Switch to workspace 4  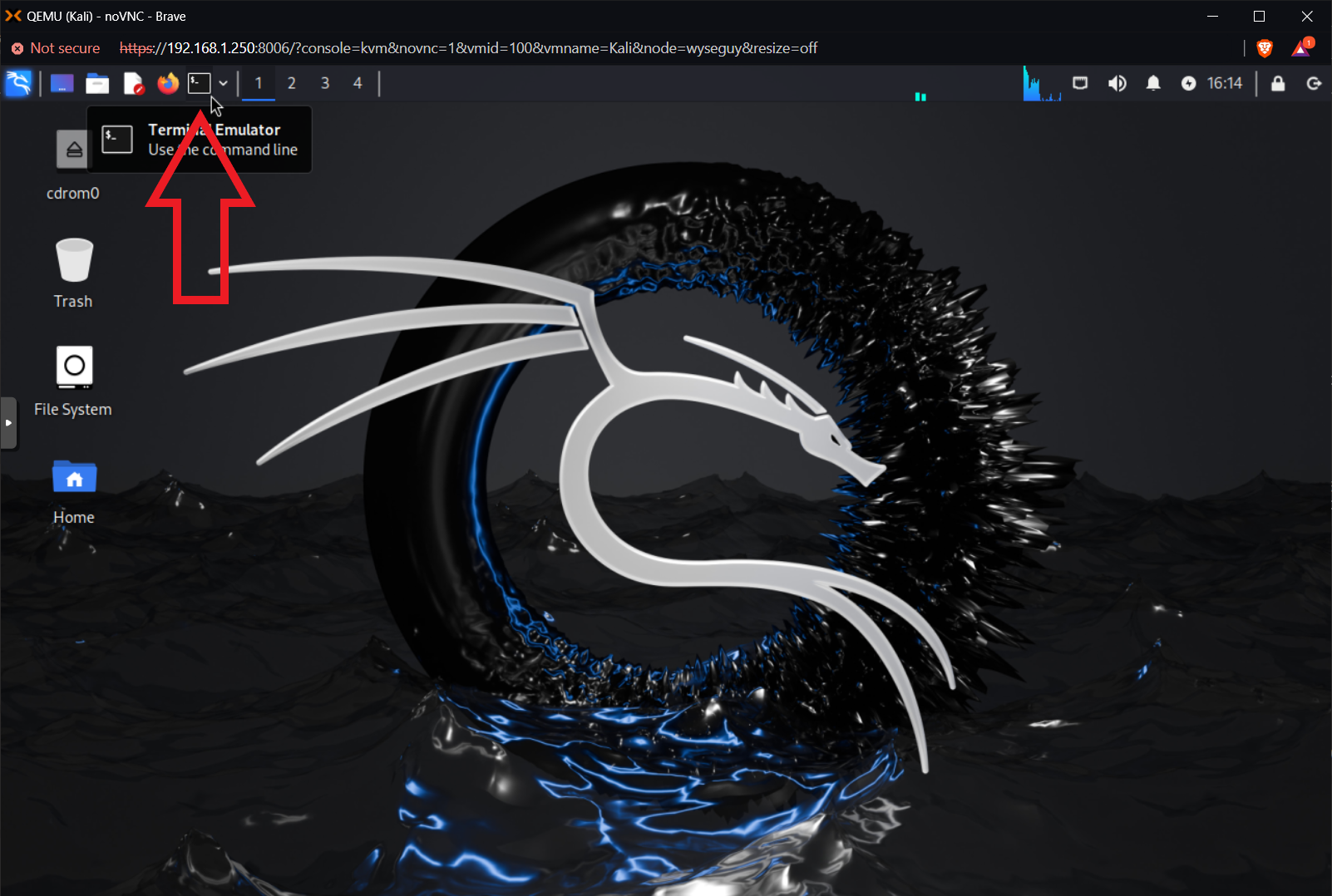pos(358,83)
